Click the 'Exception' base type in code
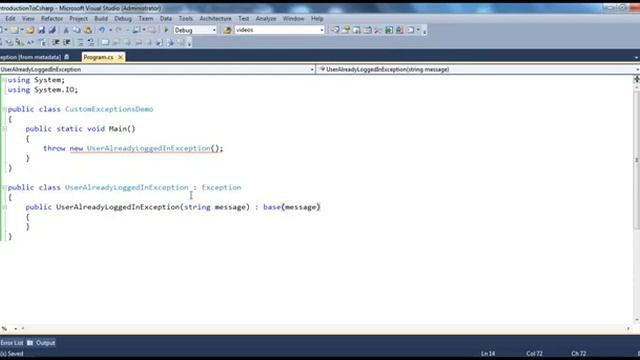Screen dimensions: 640x360 pyautogui.click(x=221, y=187)
